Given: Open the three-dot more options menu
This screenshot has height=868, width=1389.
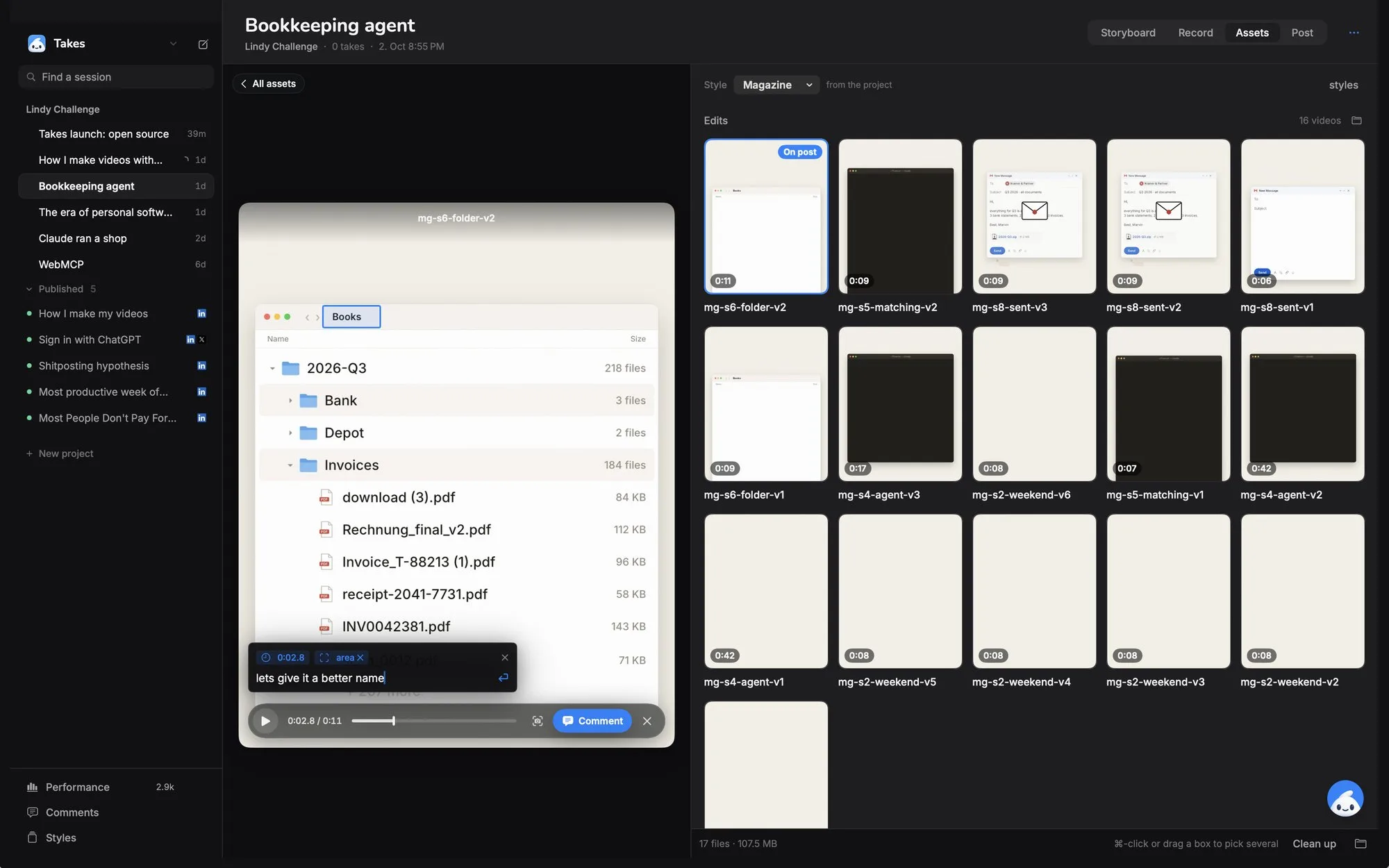Looking at the screenshot, I should (x=1354, y=33).
